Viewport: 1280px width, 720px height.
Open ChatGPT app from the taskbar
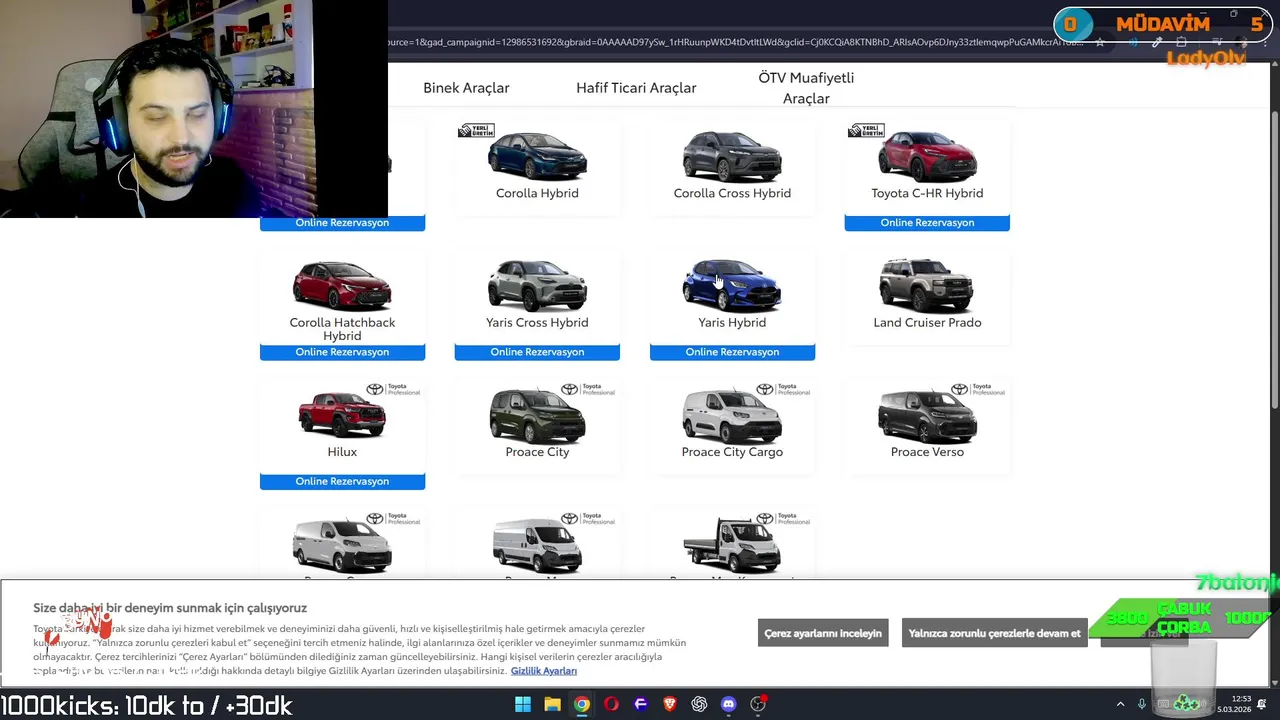click(699, 704)
